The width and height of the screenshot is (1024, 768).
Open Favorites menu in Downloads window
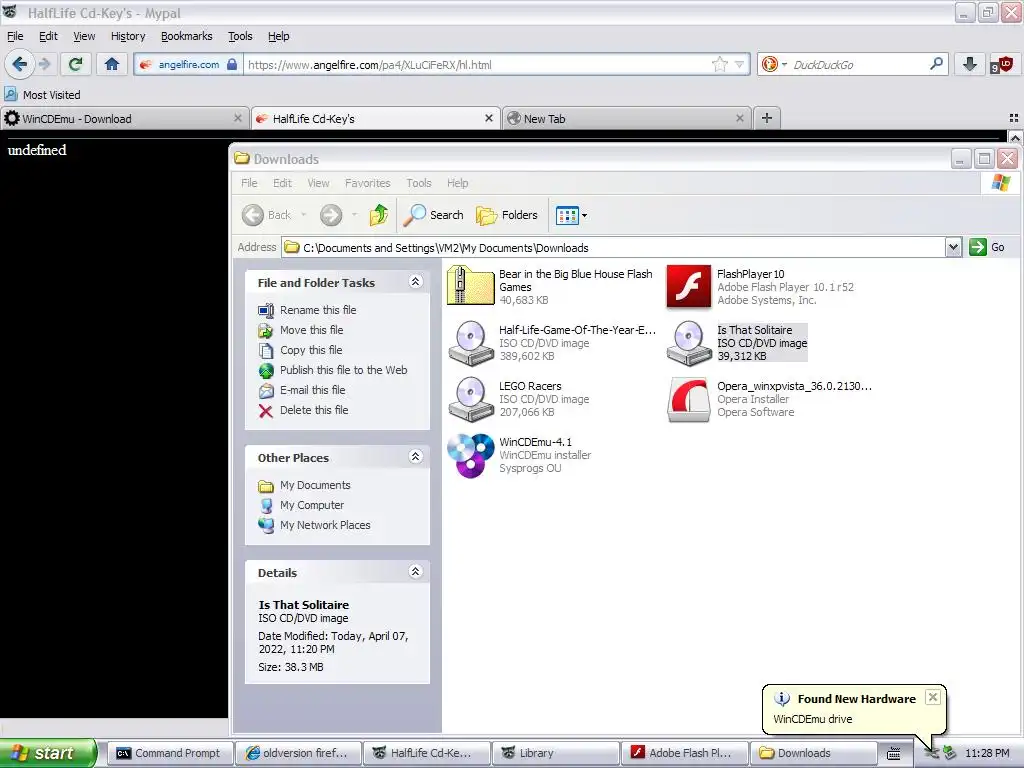click(367, 183)
